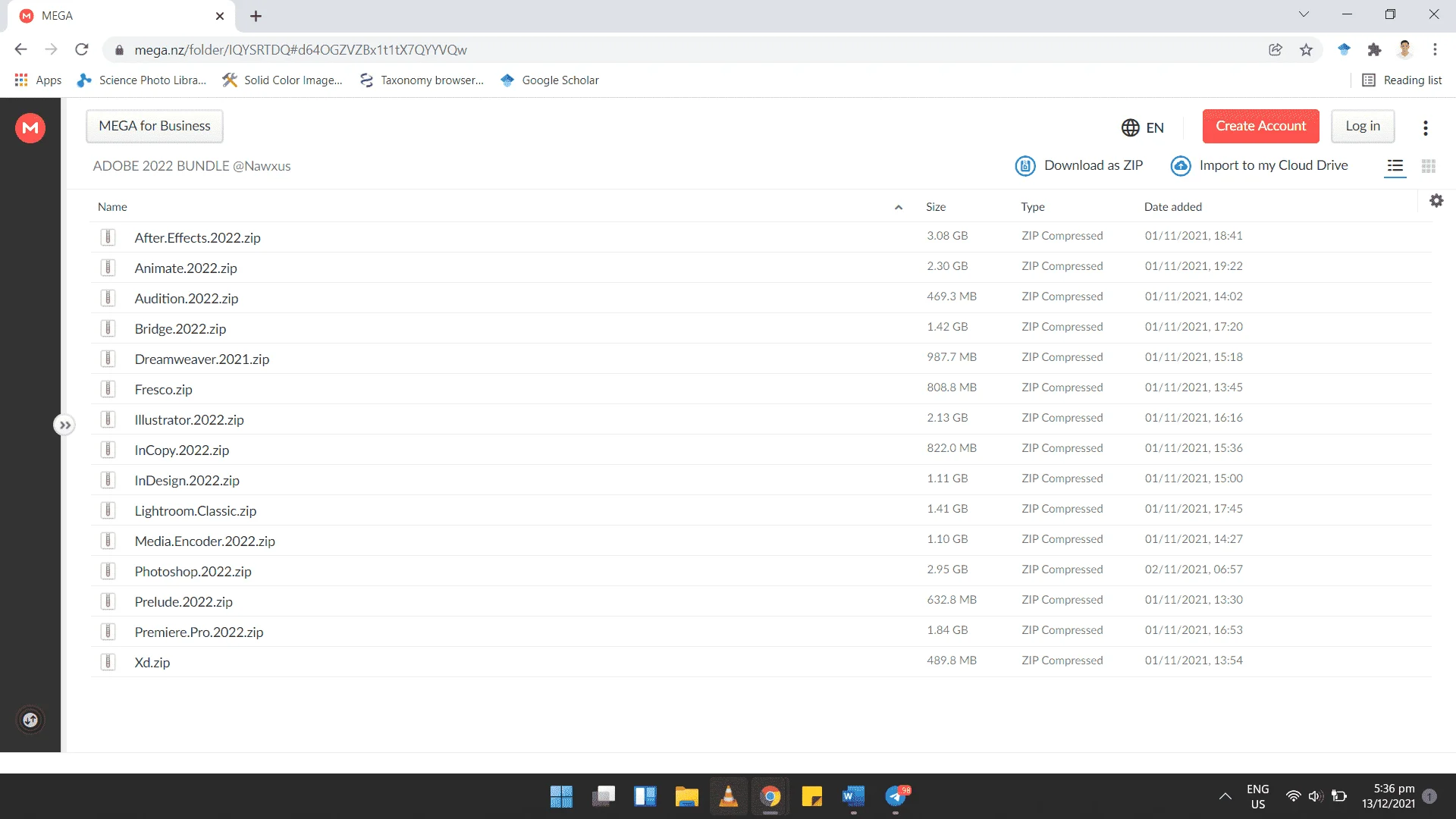Open Google Scholar bookmark
Screen dimensions: 1456x819
coord(549,80)
